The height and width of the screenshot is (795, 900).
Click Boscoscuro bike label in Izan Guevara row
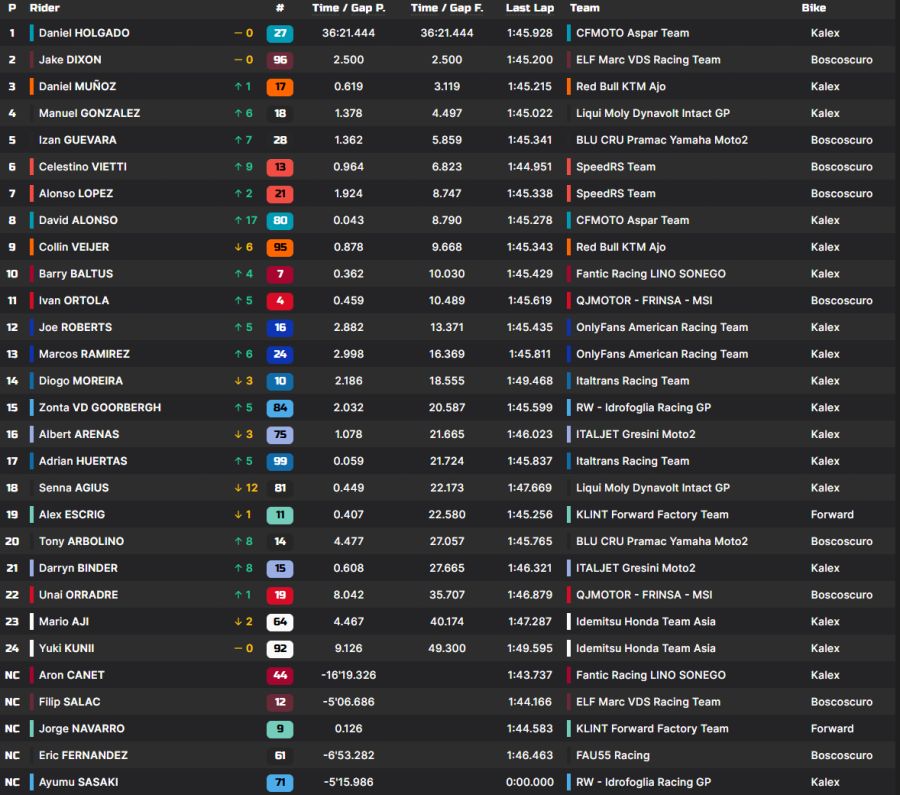point(841,140)
